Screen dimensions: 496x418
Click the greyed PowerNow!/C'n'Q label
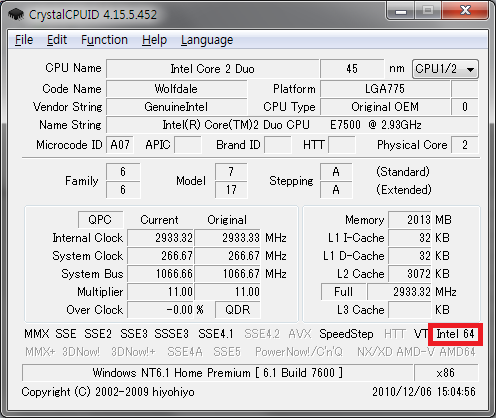[299, 352]
